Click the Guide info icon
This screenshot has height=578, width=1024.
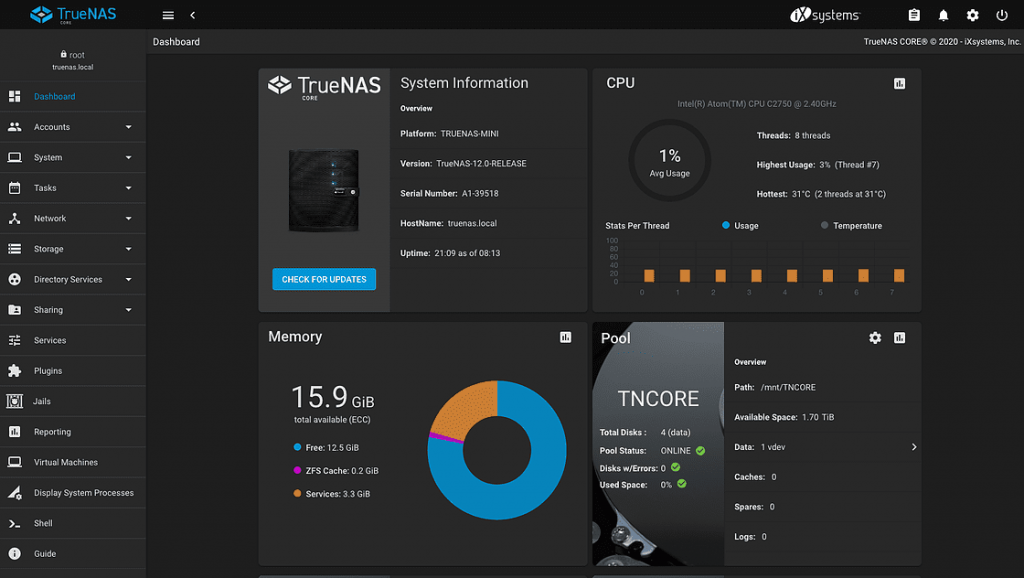pos(14,554)
